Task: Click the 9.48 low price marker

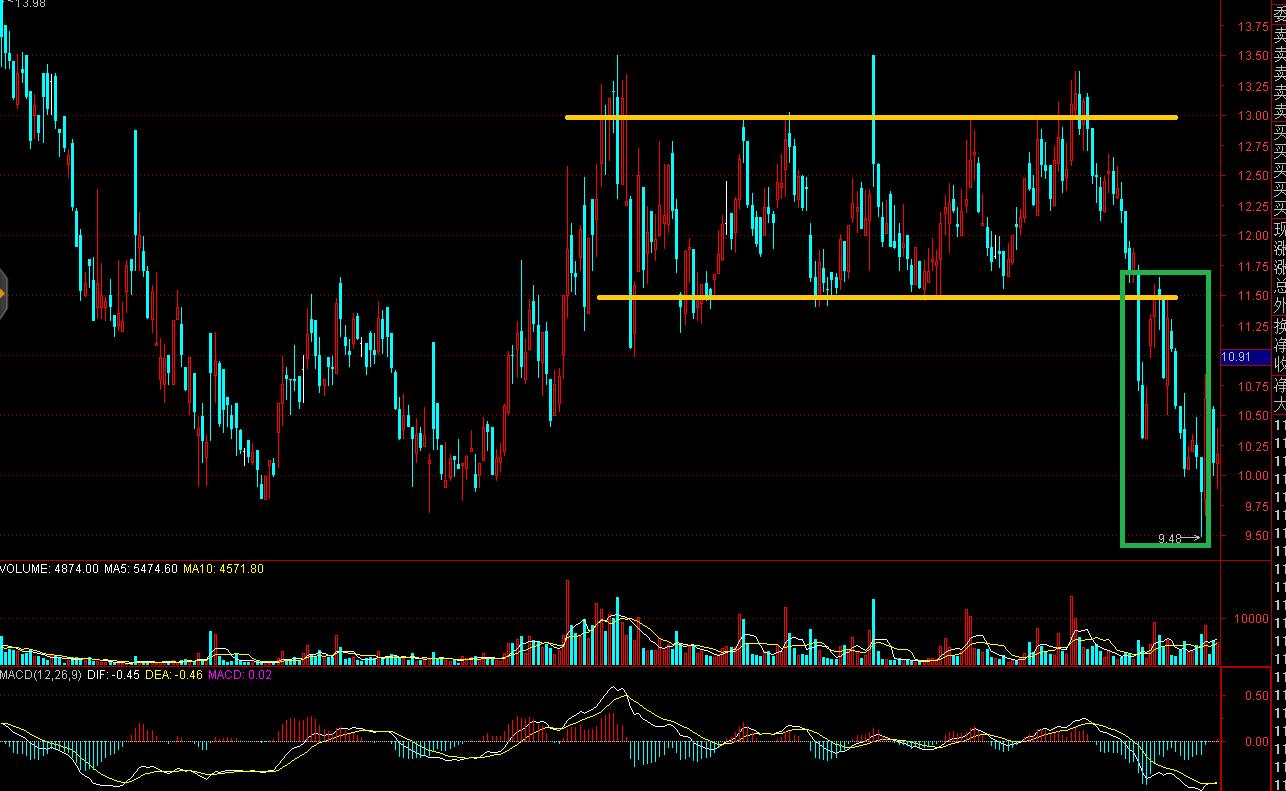Action: click(1169, 539)
